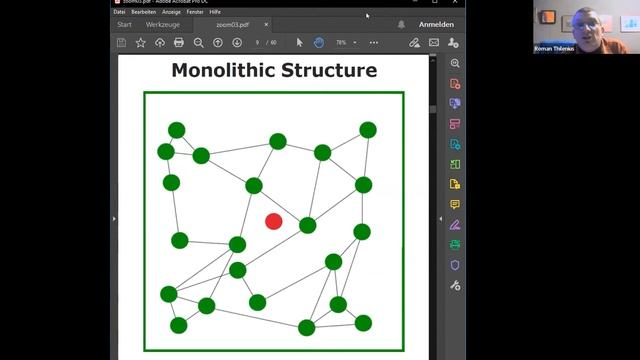This screenshot has width=640, height=360.
Task: Open the yellow Comment speech bubble tool
Action: 455,204
